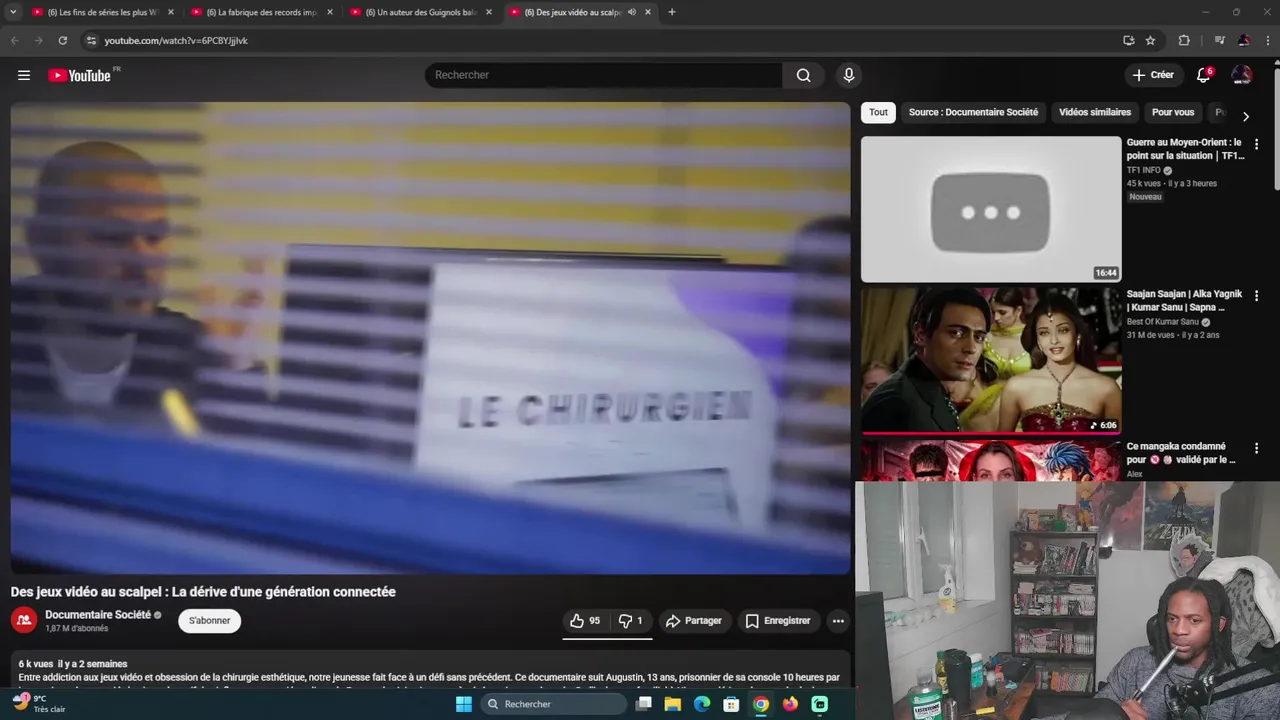1280x720 pixels.
Task: Open the YouTube hamburger guide menu
Action: [x=24, y=75]
